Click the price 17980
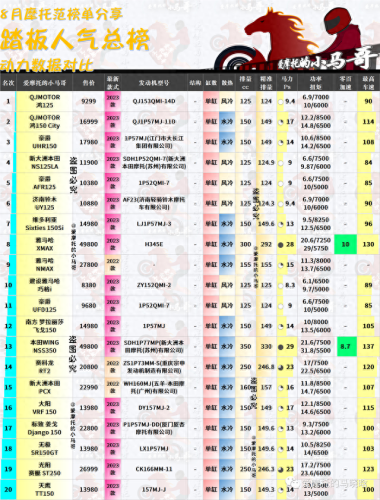The image size is (380, 500). click(89, 142)
